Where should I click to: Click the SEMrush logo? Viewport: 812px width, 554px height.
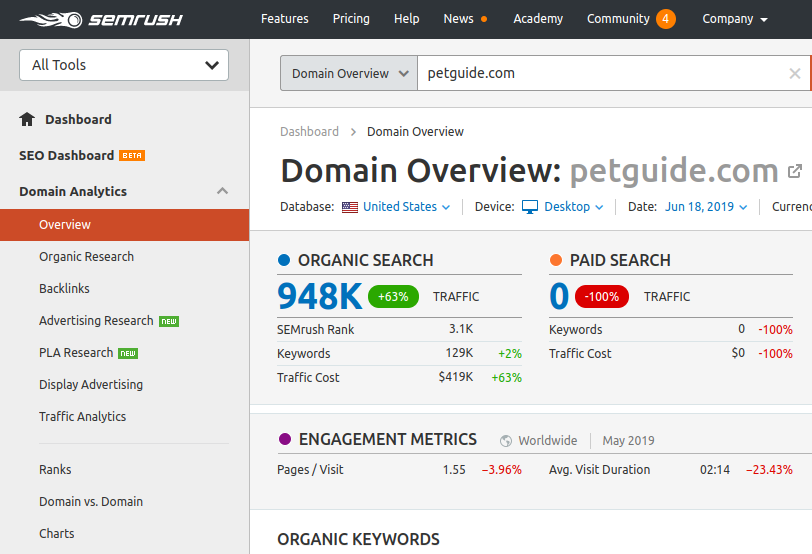pos(101,20)
